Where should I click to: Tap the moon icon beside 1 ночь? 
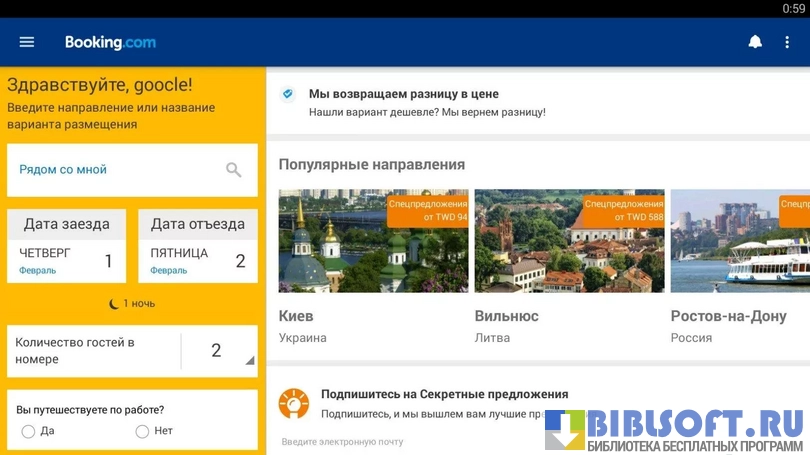coord(114,304)
